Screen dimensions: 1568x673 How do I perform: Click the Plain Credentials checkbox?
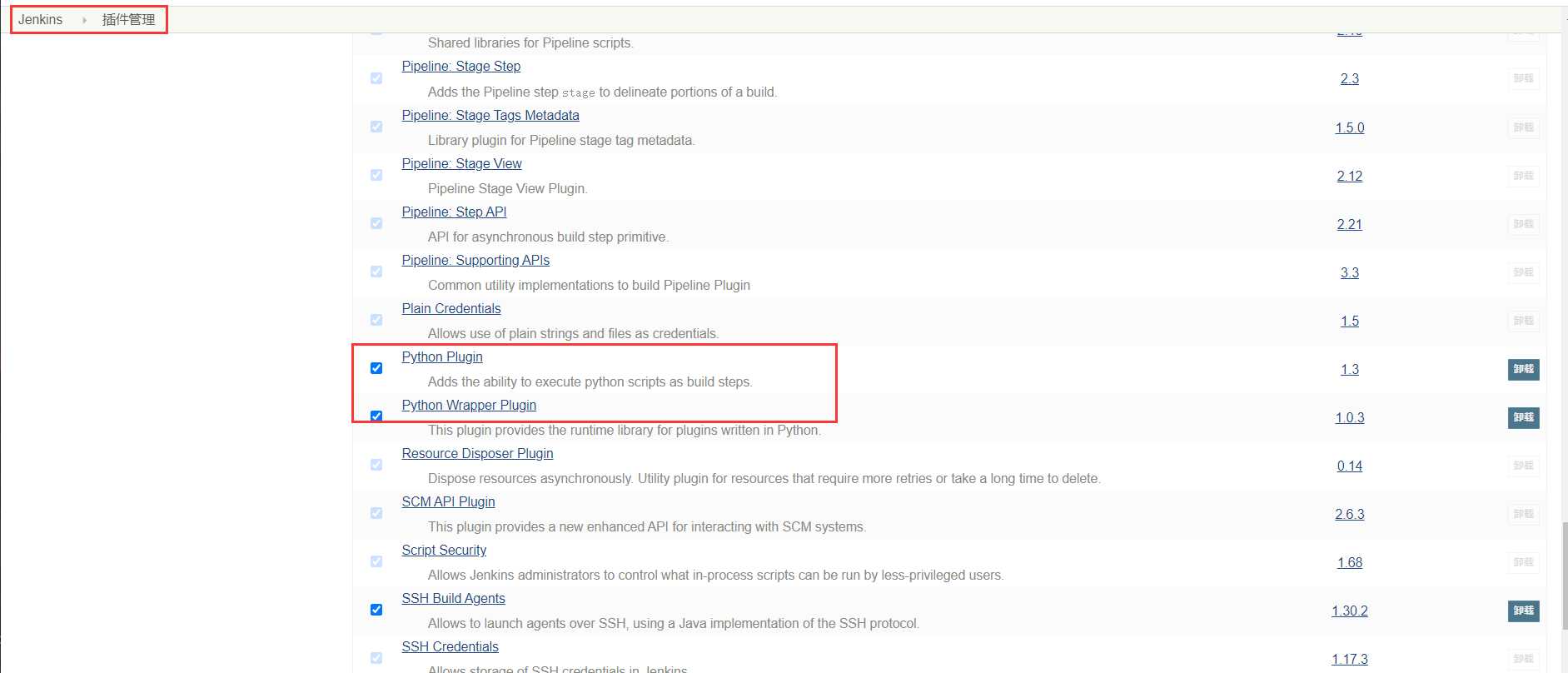tap(376, 320)
